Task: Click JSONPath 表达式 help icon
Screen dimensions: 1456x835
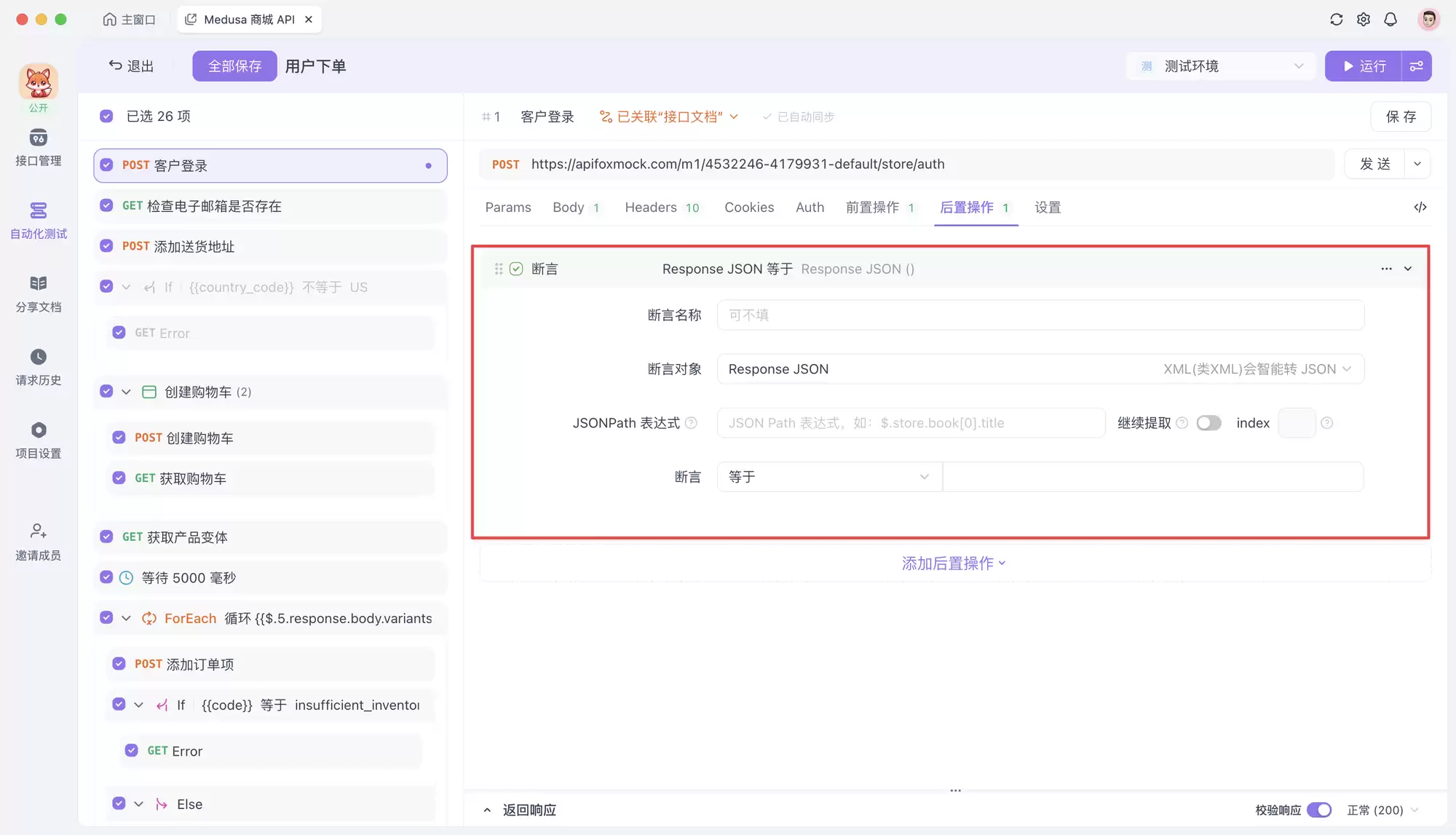Action: (x=692, y=423)
